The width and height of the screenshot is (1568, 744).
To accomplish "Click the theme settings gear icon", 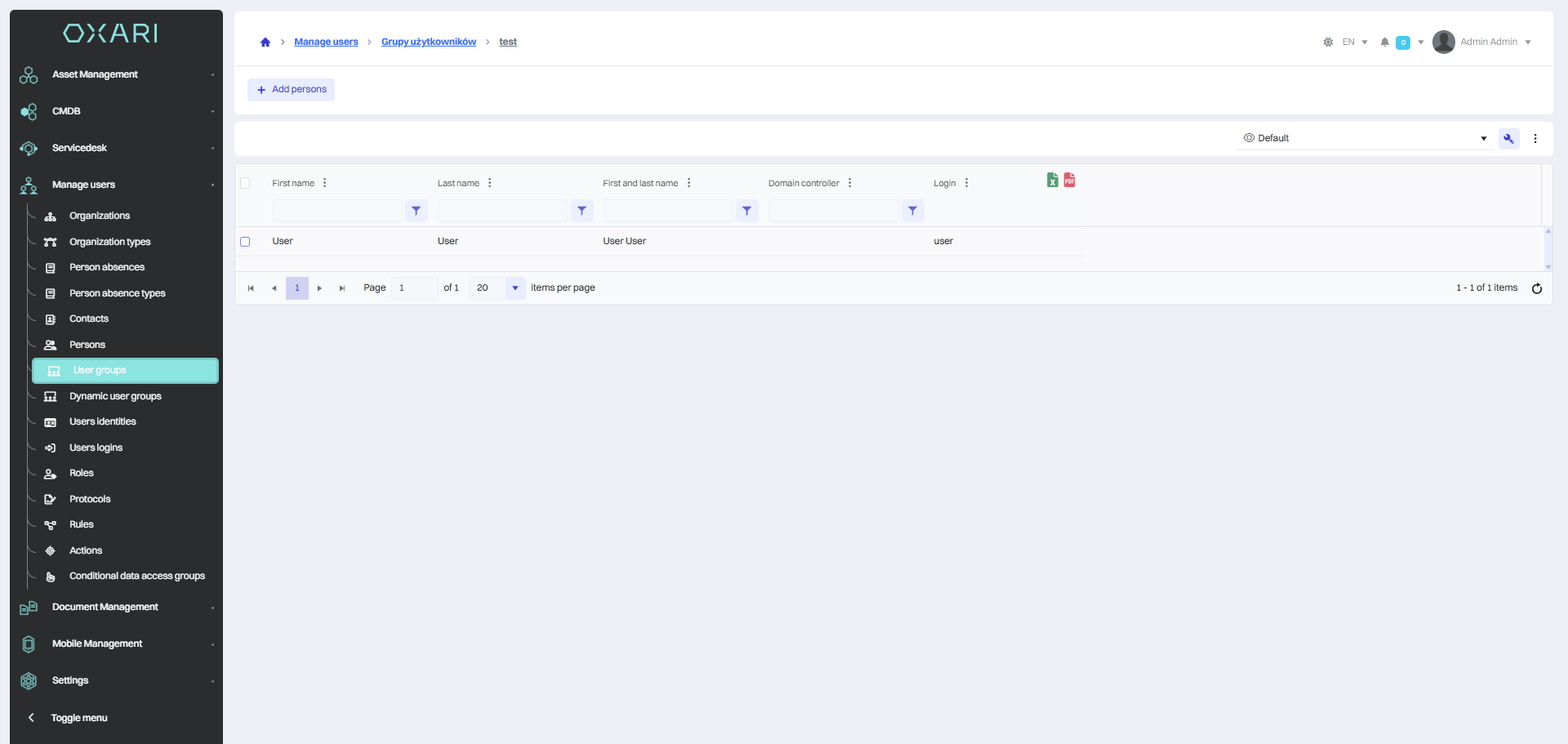I will [1328, 42].
